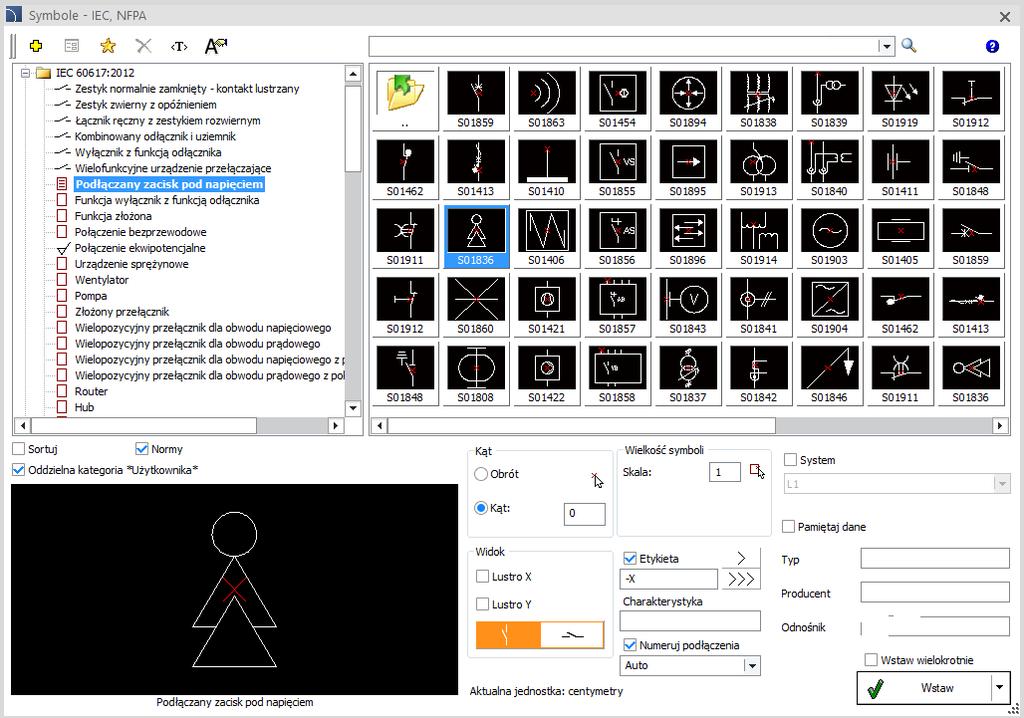Click the Kąt angle input field
This screenshot has height=718, width=1024.
click(584, 514)
